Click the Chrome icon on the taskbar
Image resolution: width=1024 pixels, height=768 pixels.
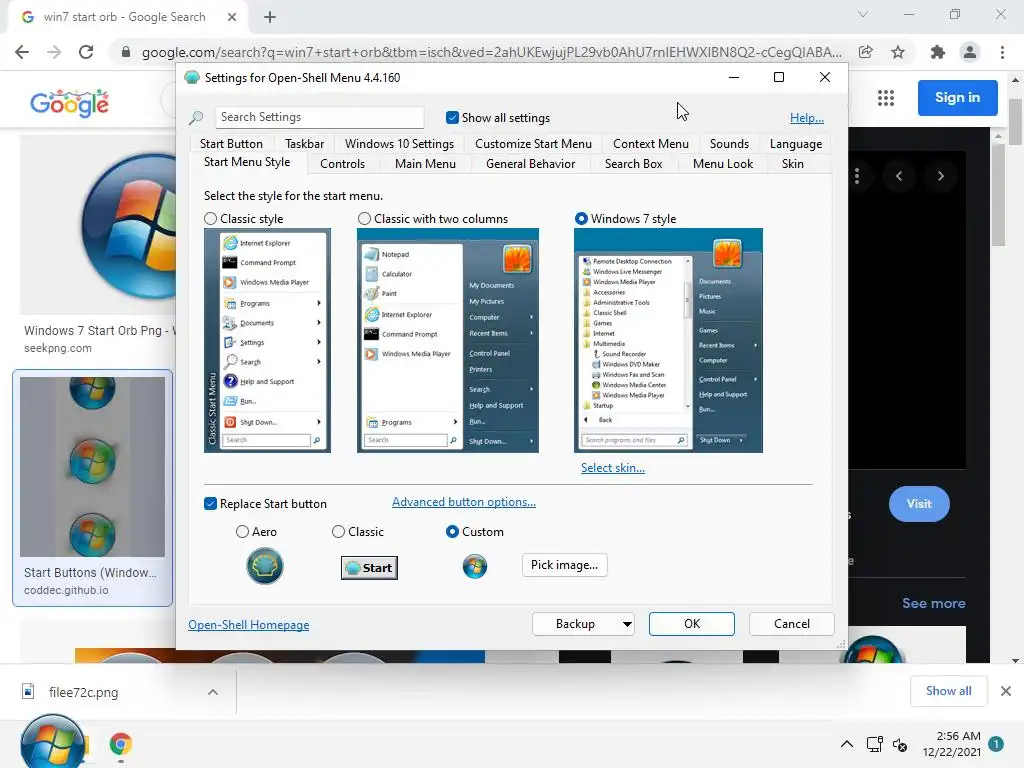[121, 744]
